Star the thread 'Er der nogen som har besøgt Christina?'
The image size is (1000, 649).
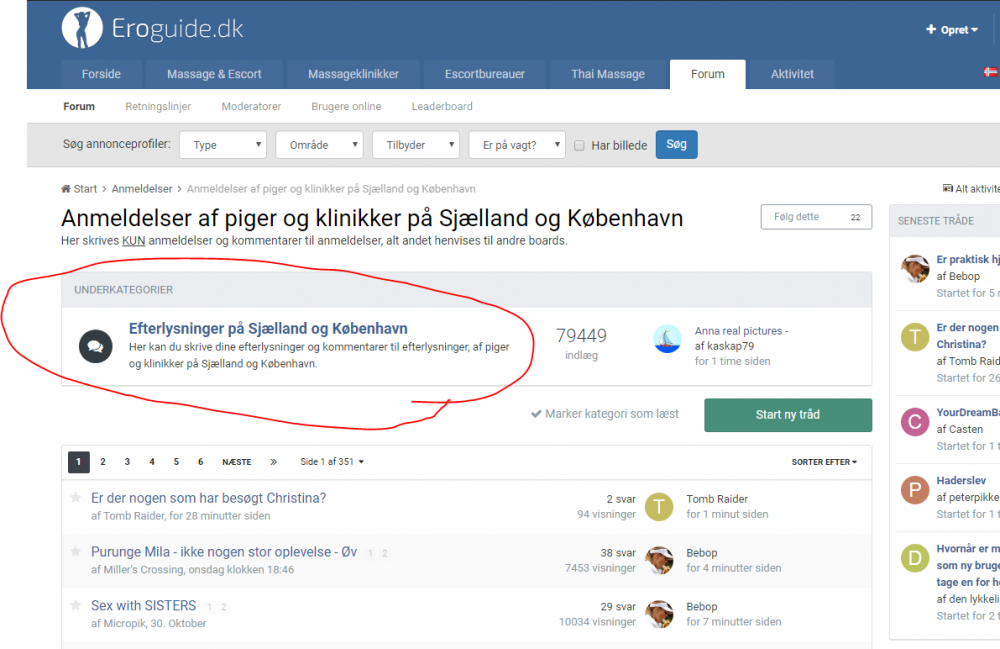[x=75, y=498]
